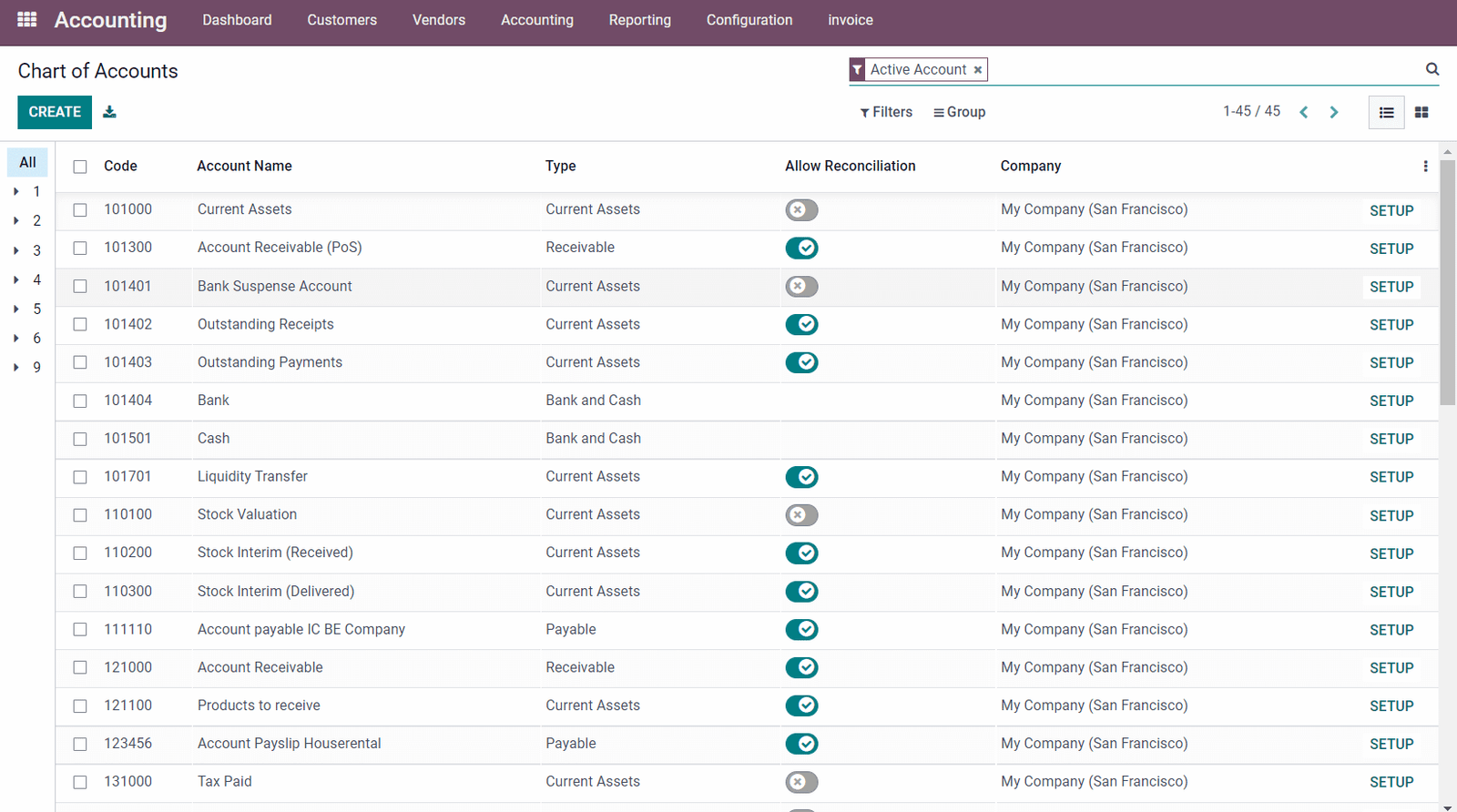Click the CREATE button
The width and height of the screenshot is (1457, 812).
[55, 112]
